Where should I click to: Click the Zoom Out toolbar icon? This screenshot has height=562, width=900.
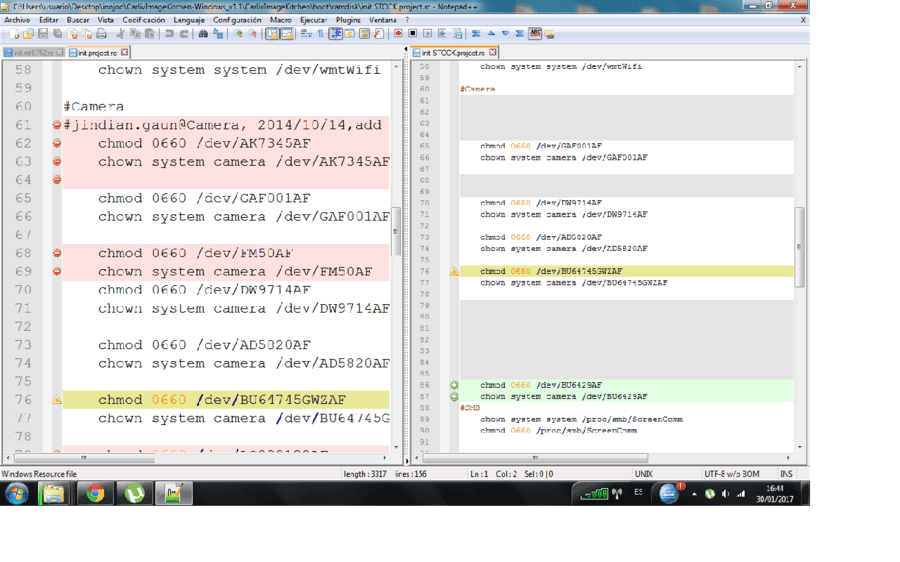click(x=252, y=34)
